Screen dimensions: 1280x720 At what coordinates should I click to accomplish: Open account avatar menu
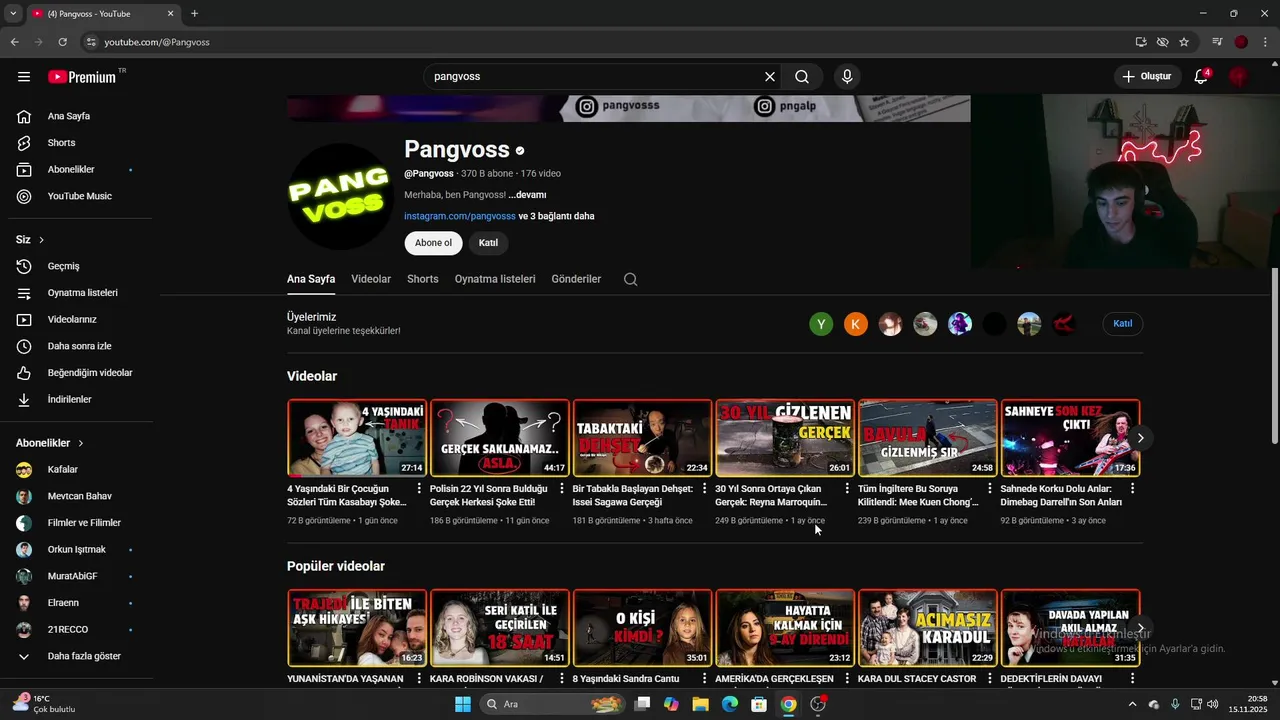1239,77
